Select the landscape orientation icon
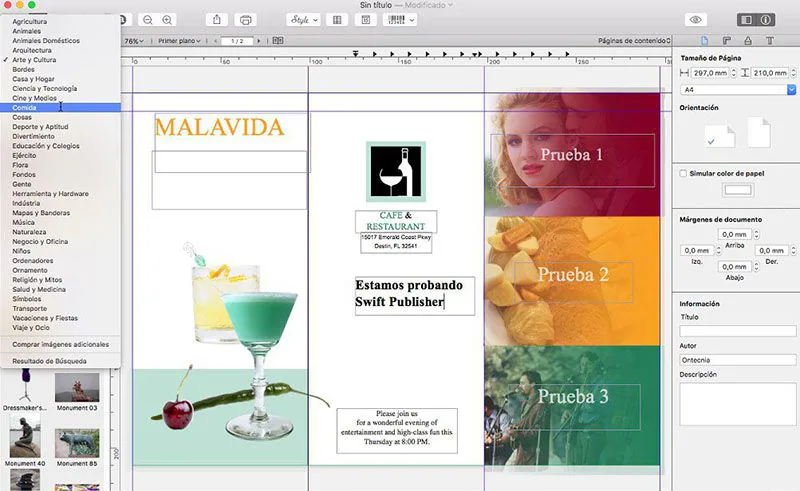800x491 pixels. [x=720, y=136]
